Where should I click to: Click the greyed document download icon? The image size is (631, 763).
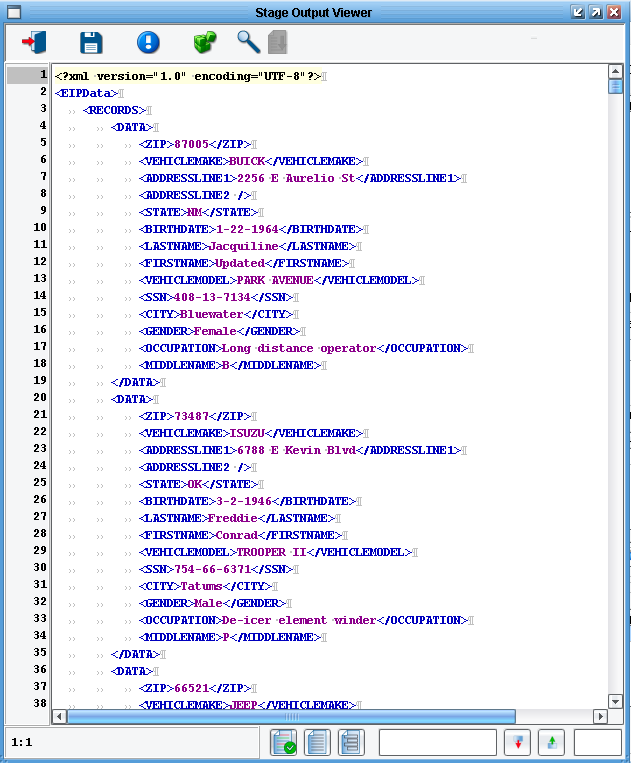277,42
